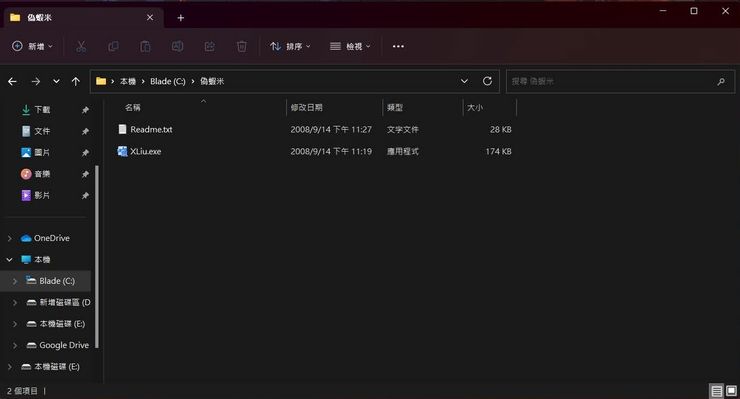
Task: Expand the 新增磁碟區 (D drive node
Action: point(15,302)
